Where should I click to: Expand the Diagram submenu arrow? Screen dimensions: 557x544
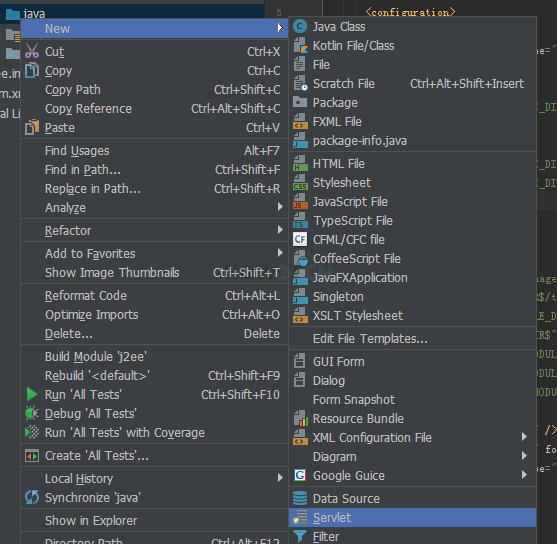524,456
